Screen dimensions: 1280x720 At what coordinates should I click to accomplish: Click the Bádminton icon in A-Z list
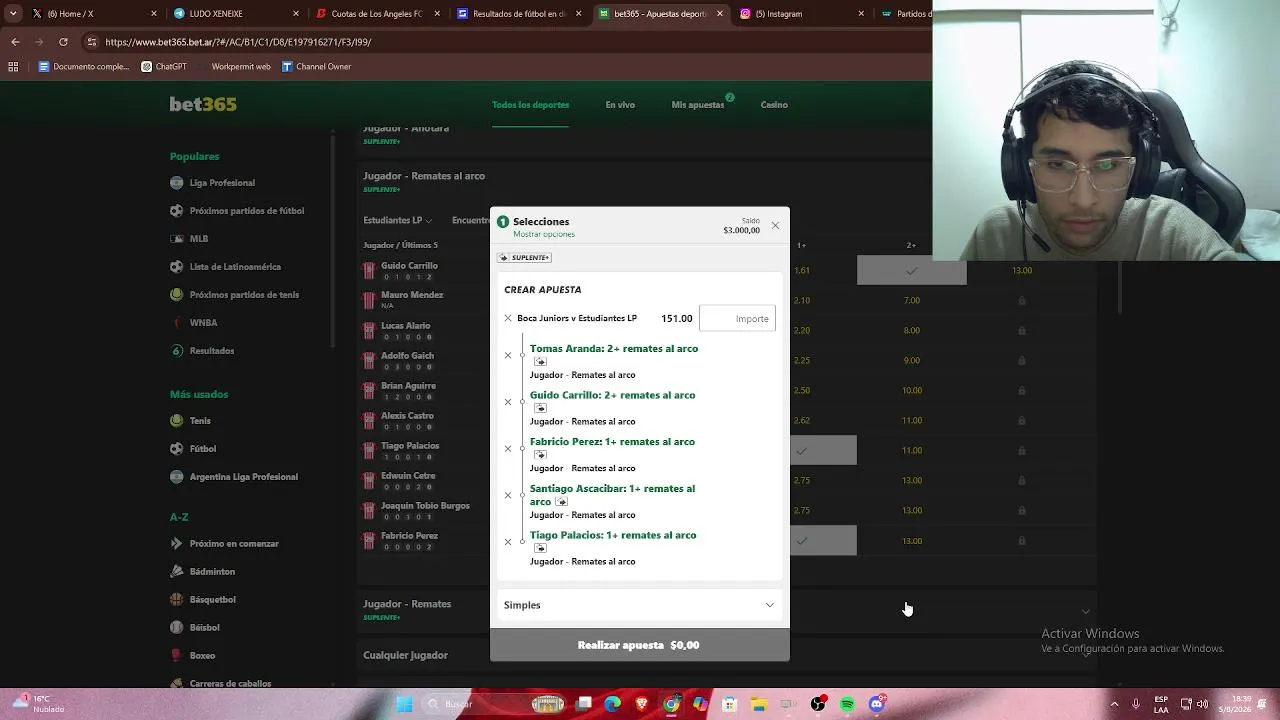pyautogui.click(x=177, y=572)
